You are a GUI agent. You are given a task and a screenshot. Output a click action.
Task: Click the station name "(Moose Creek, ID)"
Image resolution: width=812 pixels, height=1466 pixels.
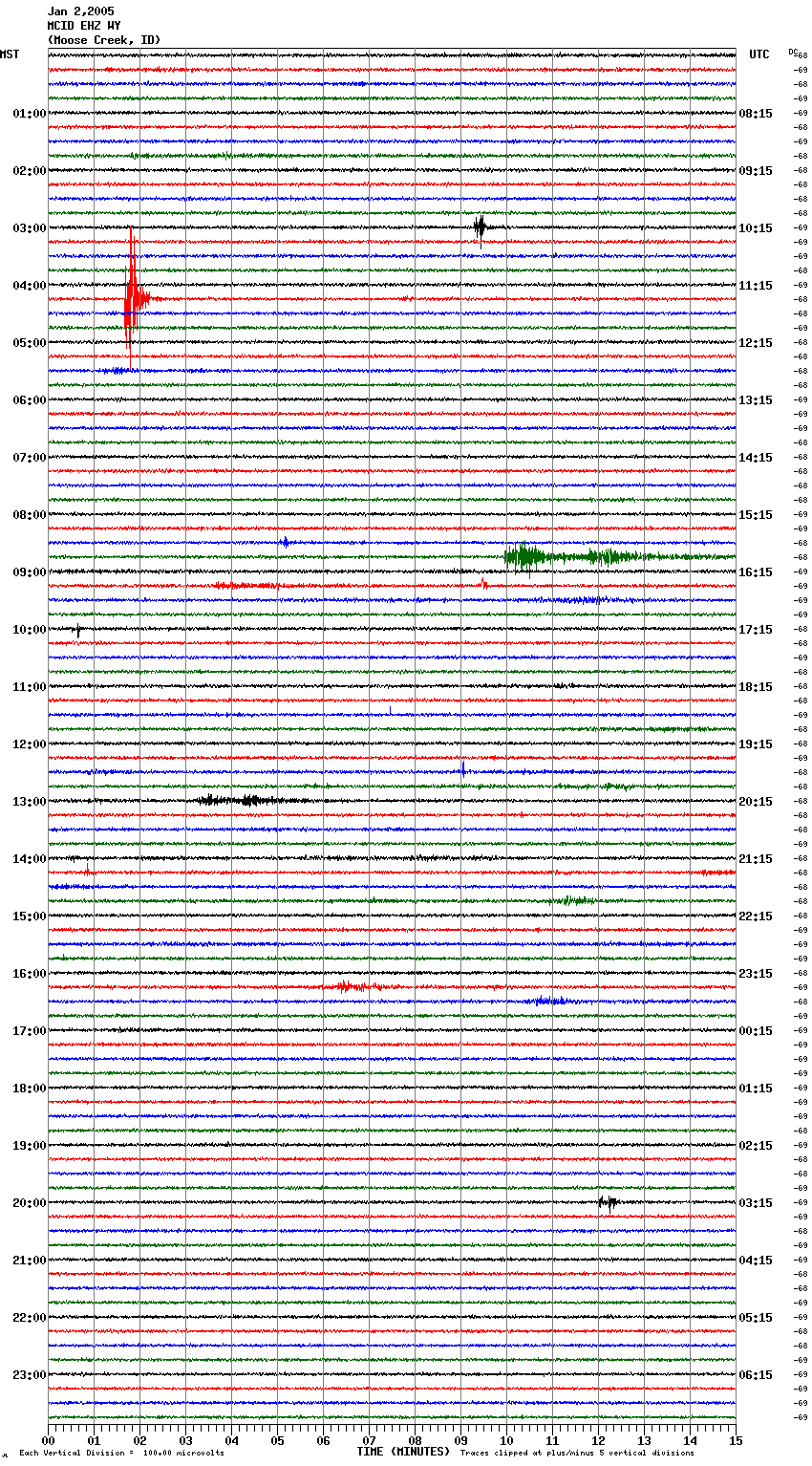(104, 40)
